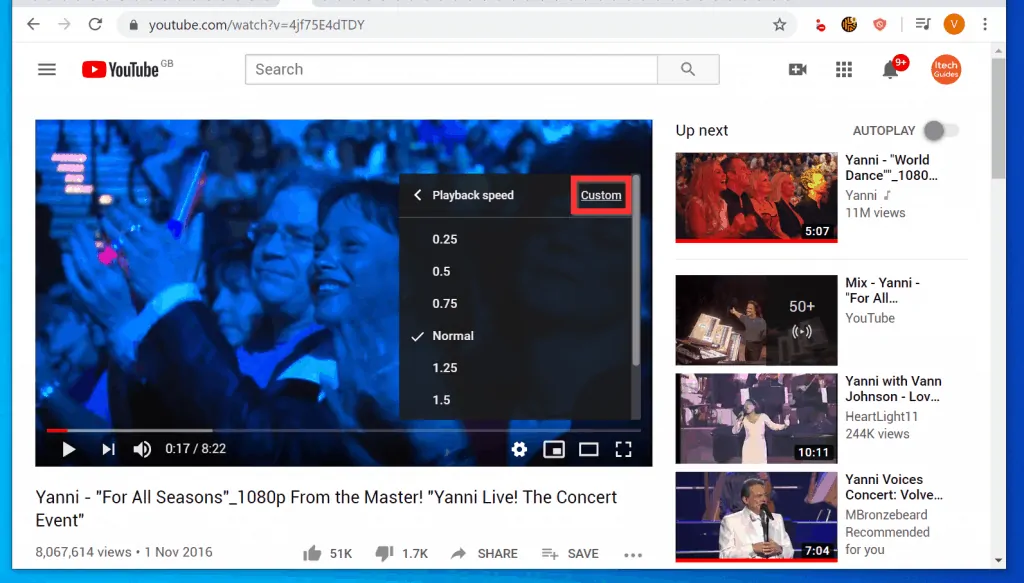Click the '0:17 / 8:22' time display
The height and width of the screenshot is (583, 1024).
(x=195, y=449)
